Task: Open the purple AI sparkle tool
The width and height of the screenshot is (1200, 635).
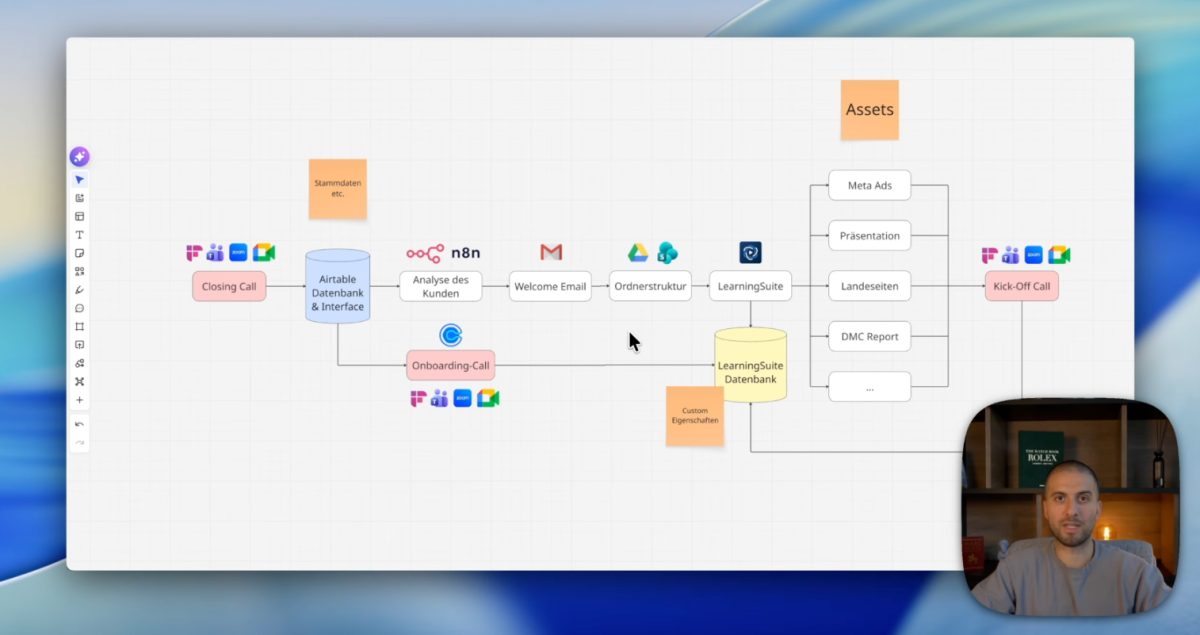Action: coord(79,157)
